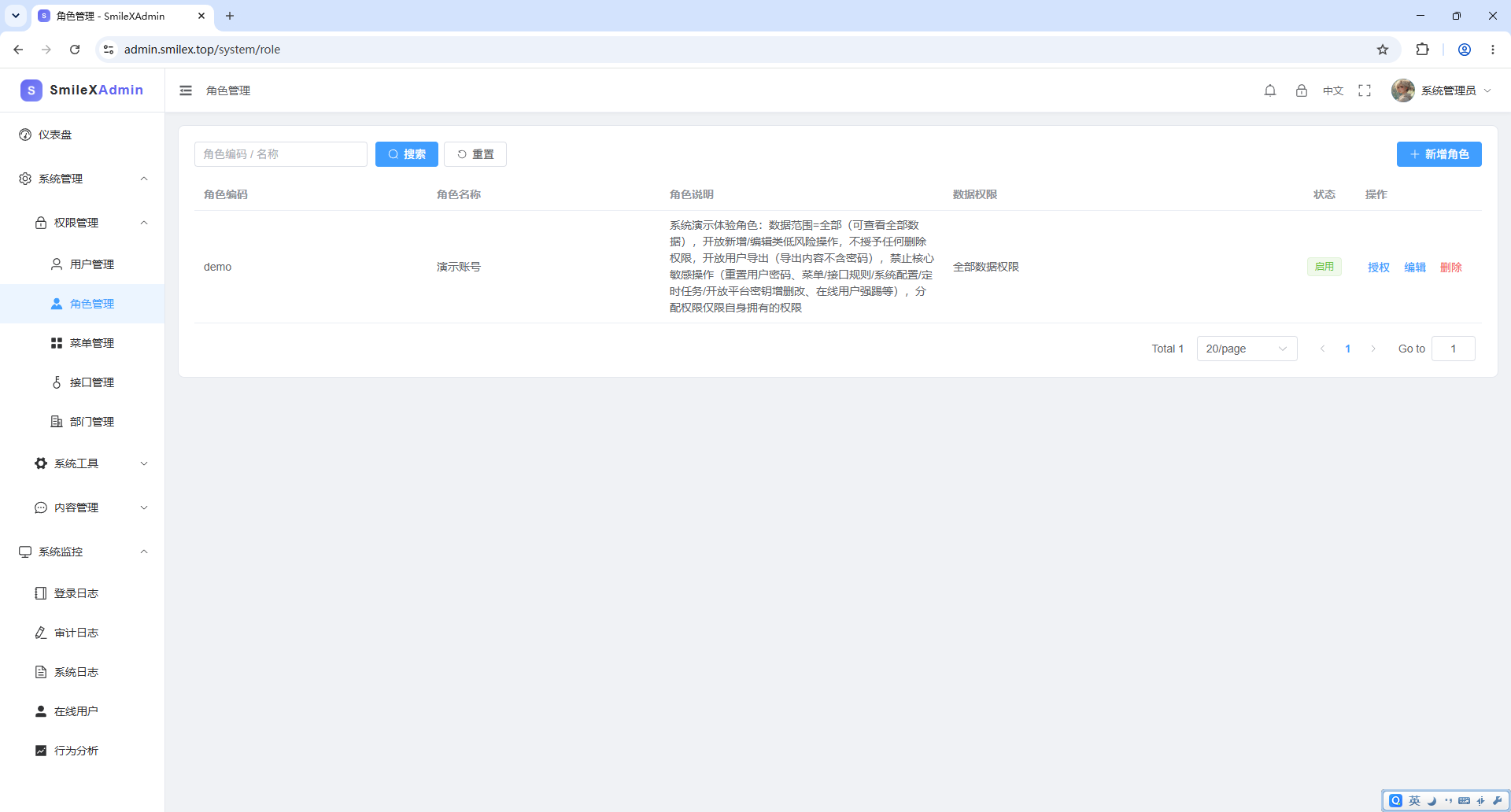Click the lock screen icon
This screenshot has width=1511, height=812.
pyautogui.click(x=1302, y=90)
